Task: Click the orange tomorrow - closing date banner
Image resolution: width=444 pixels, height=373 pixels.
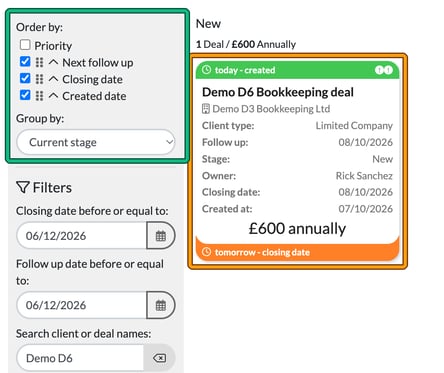Action: point(297,252)
